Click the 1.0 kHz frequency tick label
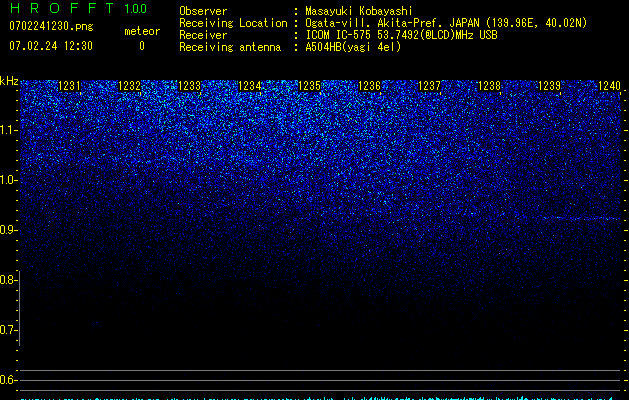This screenshot has height=400, width=629. pos(8,180)
